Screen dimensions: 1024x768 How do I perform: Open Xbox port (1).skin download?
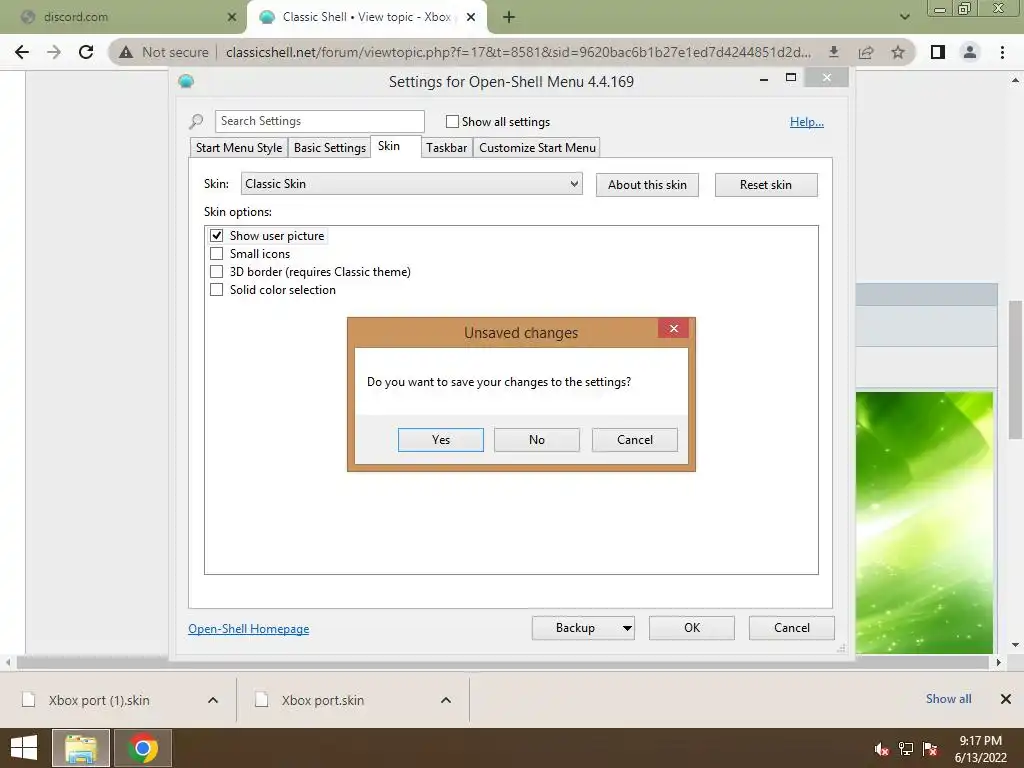(x=99, y=700)
